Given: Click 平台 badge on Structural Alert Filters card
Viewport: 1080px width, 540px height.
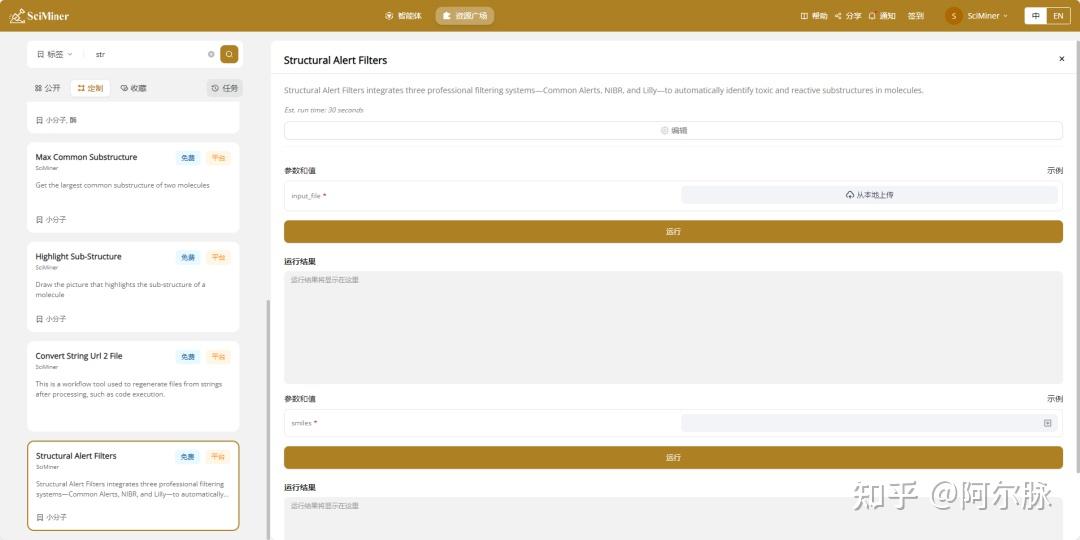Looking at the screenshot, I should [x=218, y=457].
